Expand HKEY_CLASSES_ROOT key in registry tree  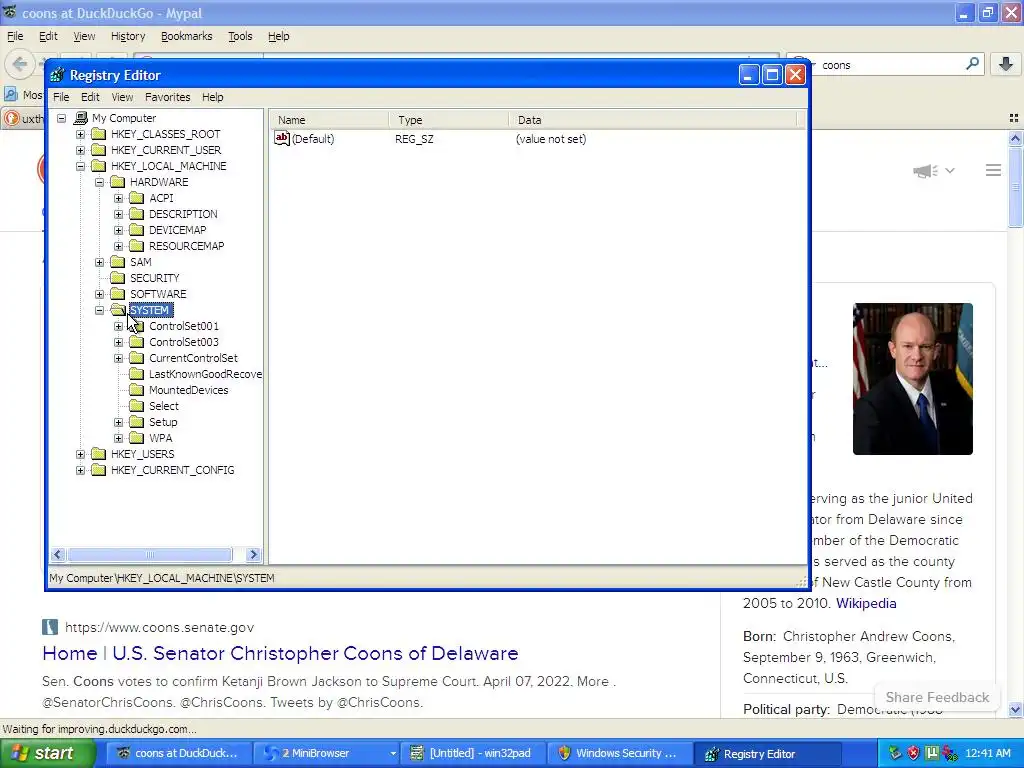click(80, 134)
